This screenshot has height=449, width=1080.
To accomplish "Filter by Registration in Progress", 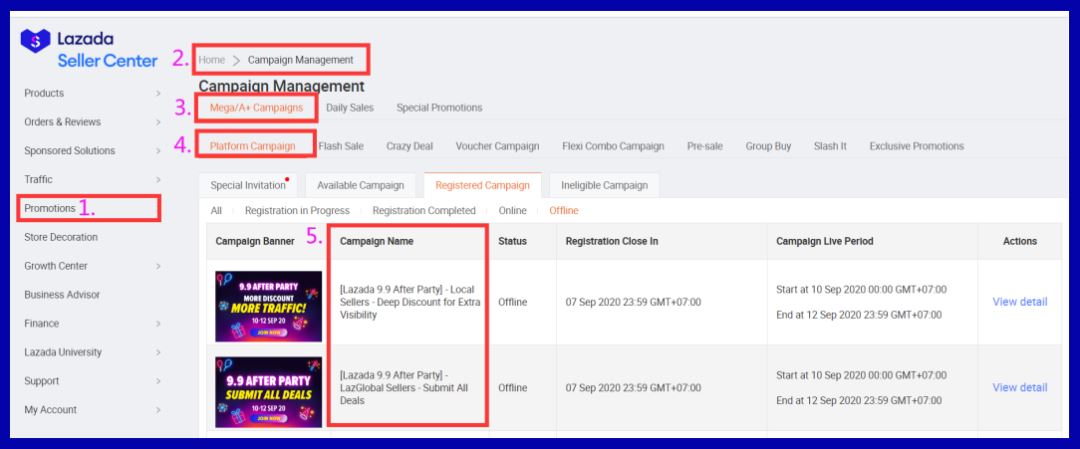I will pos(297,211).
